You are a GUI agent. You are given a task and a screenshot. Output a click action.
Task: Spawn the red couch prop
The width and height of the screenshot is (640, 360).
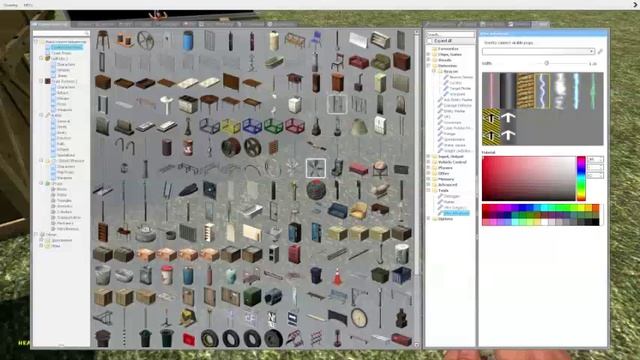tap(358, 62)
